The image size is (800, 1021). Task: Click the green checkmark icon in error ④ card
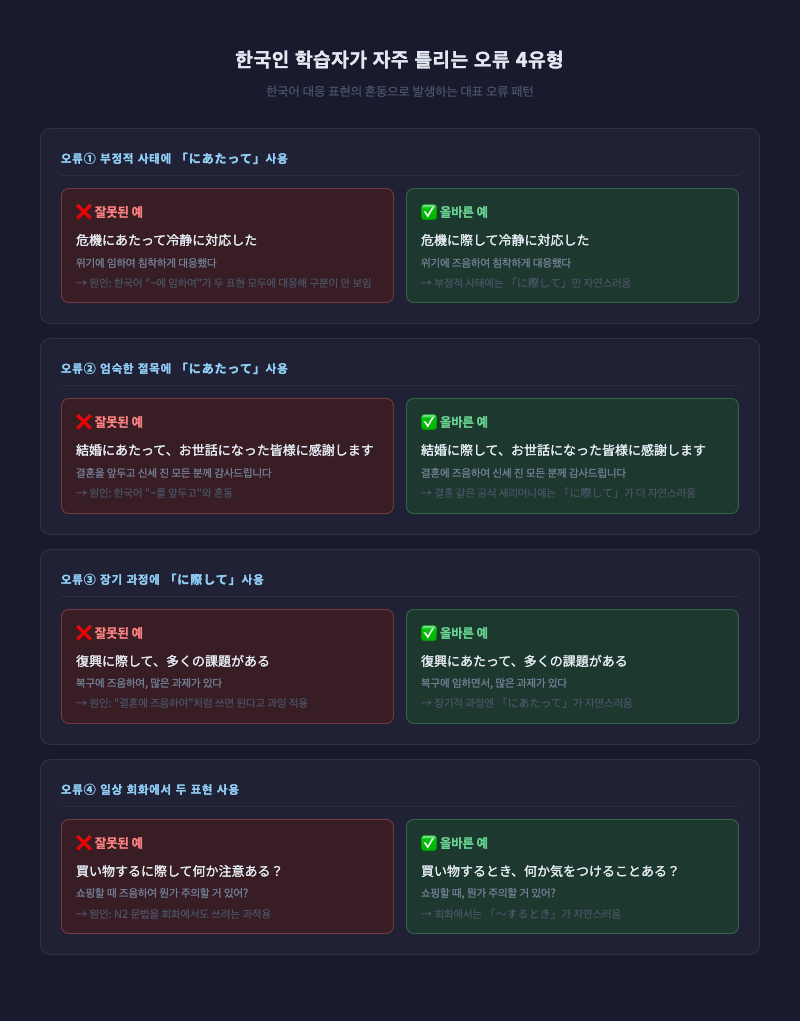428,843
